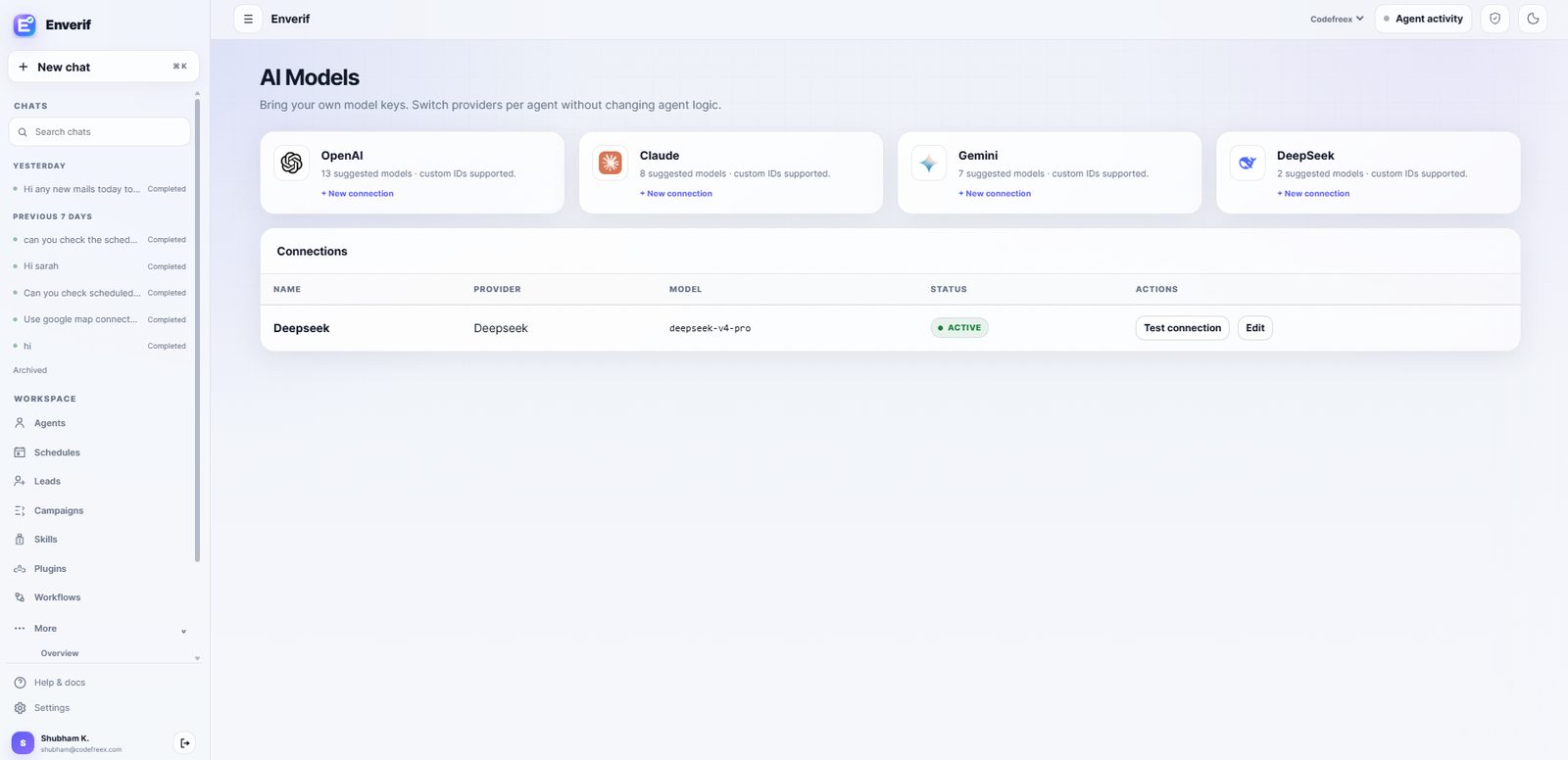1568x760 pixels.
Task: Add New connection under OpenAI
Action: (358, 194)
